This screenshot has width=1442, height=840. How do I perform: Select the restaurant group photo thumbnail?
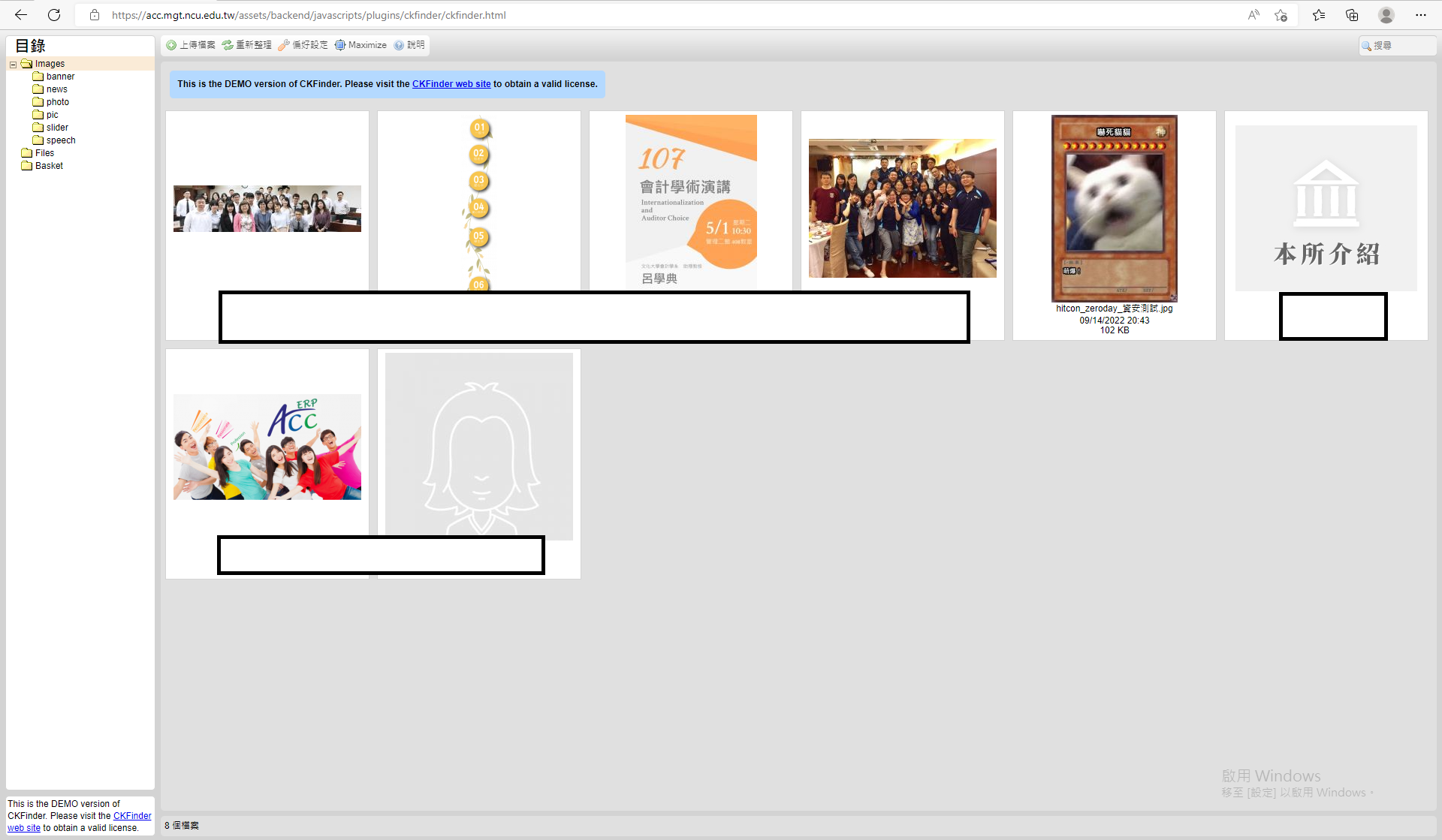coord(903,208)
